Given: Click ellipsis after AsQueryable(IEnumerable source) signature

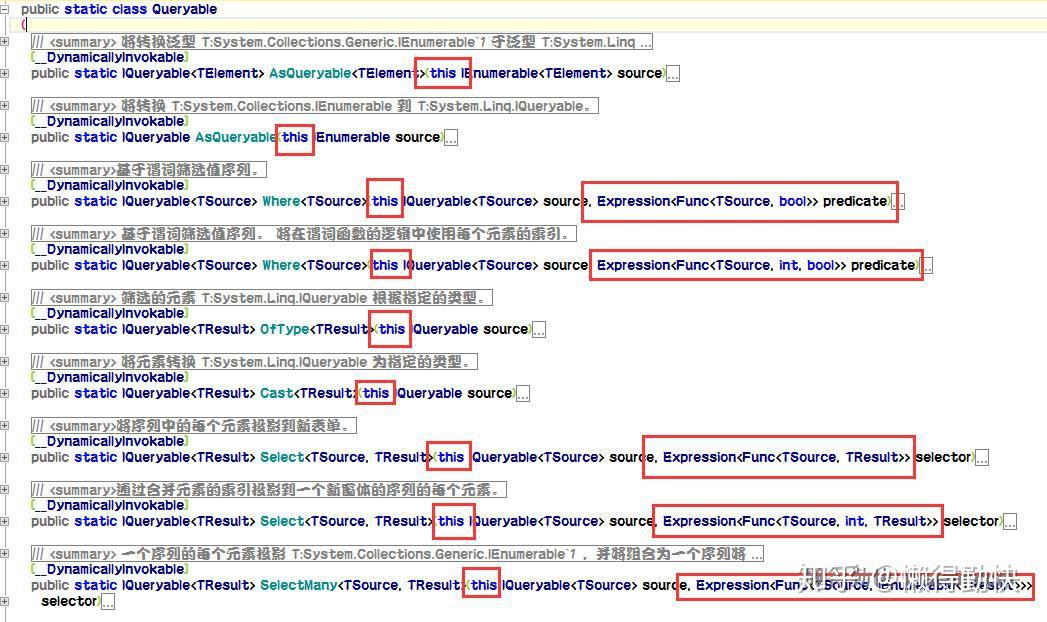Looking at the screenshot, I should (450, 137).
